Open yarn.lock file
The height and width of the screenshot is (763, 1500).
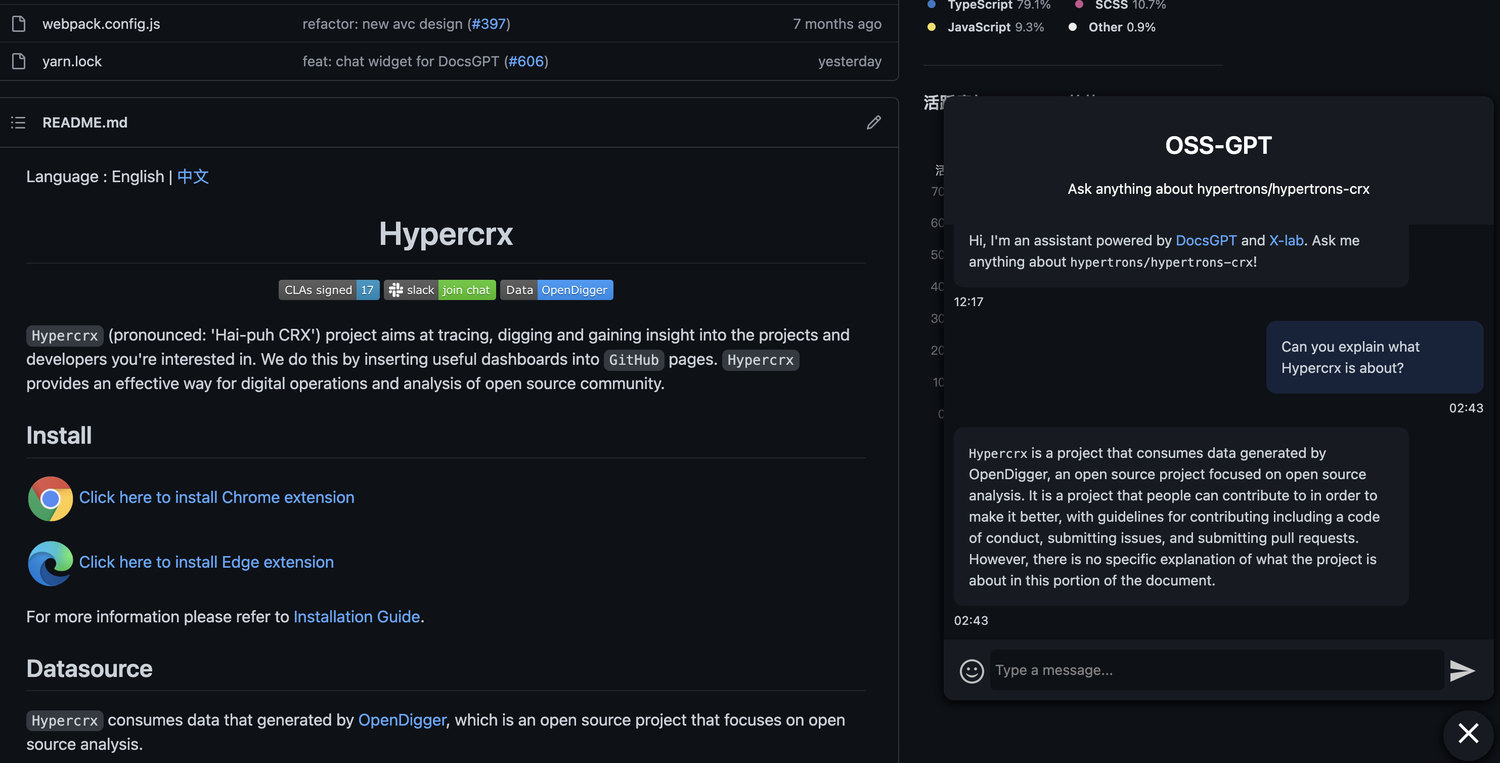click(x=72, y=61)
